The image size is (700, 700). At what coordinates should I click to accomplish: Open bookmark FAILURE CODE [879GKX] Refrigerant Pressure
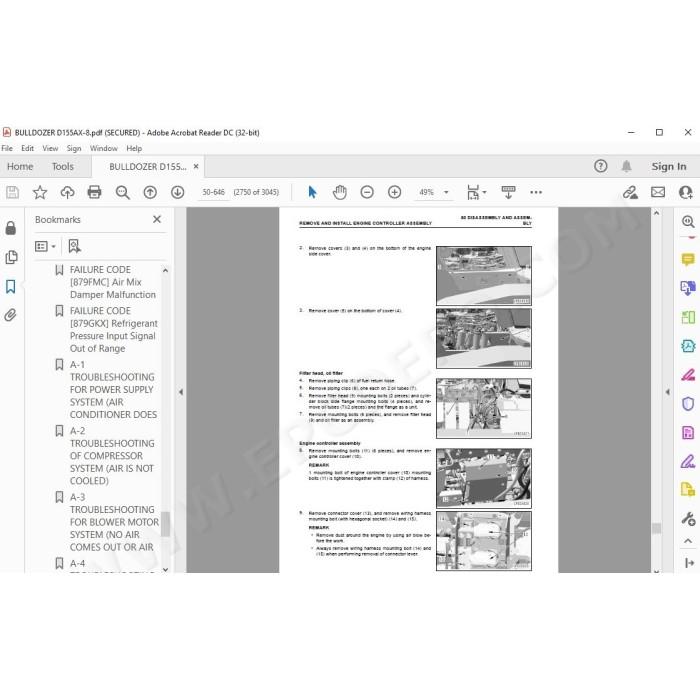click(114, 329)
